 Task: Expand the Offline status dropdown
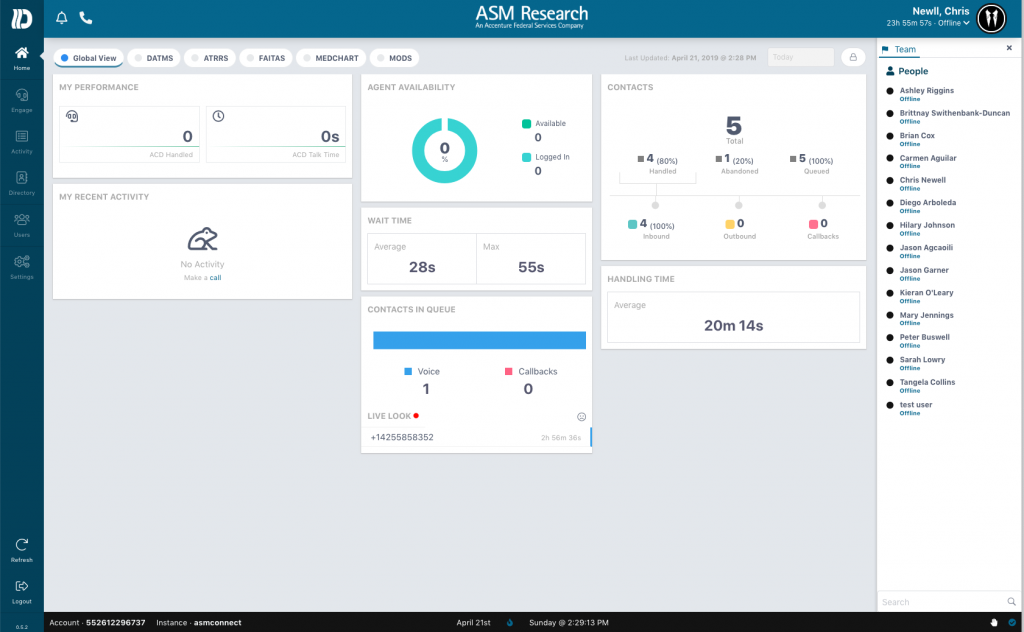[954, 23]
